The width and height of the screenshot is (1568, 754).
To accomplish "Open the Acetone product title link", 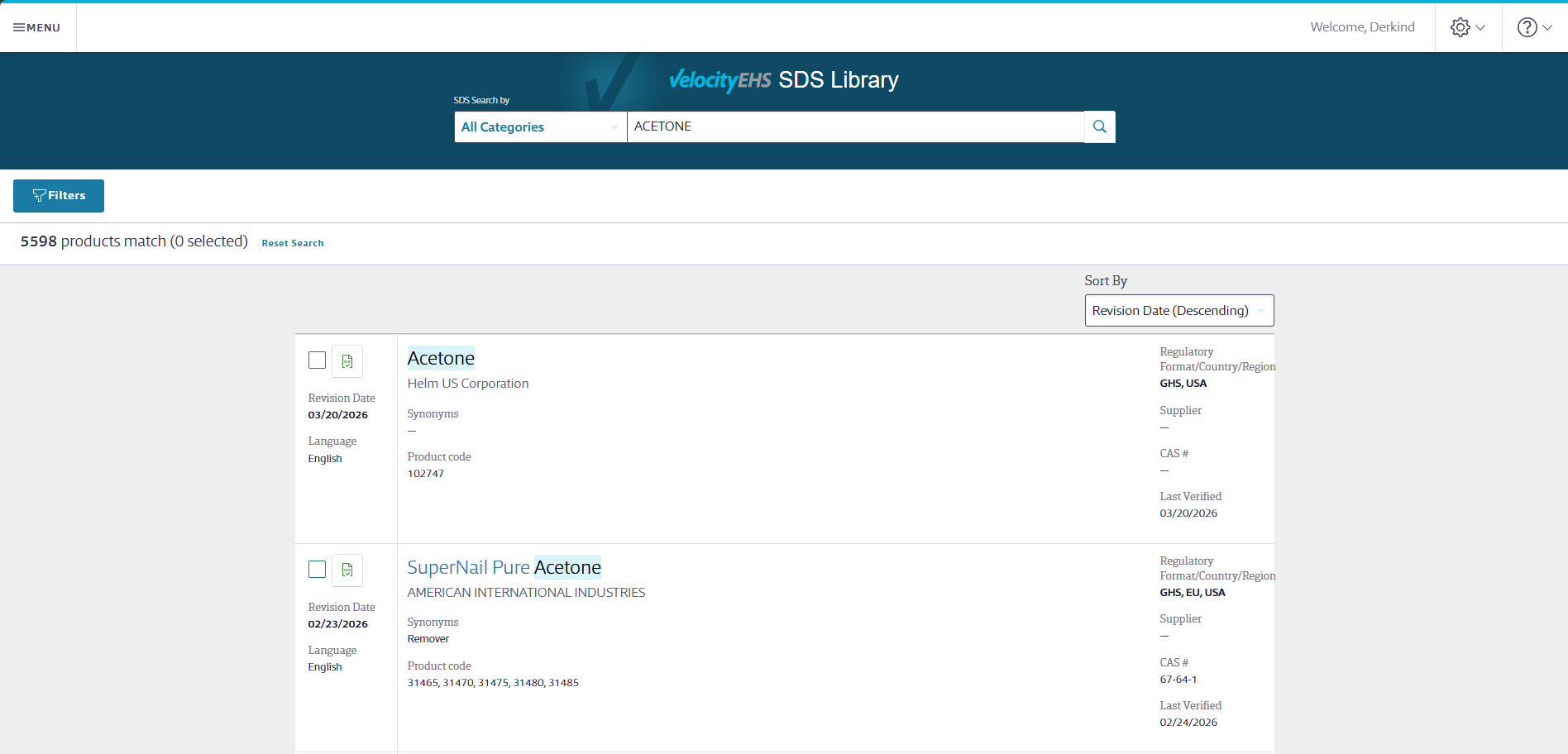I will [x=441, y=358].
